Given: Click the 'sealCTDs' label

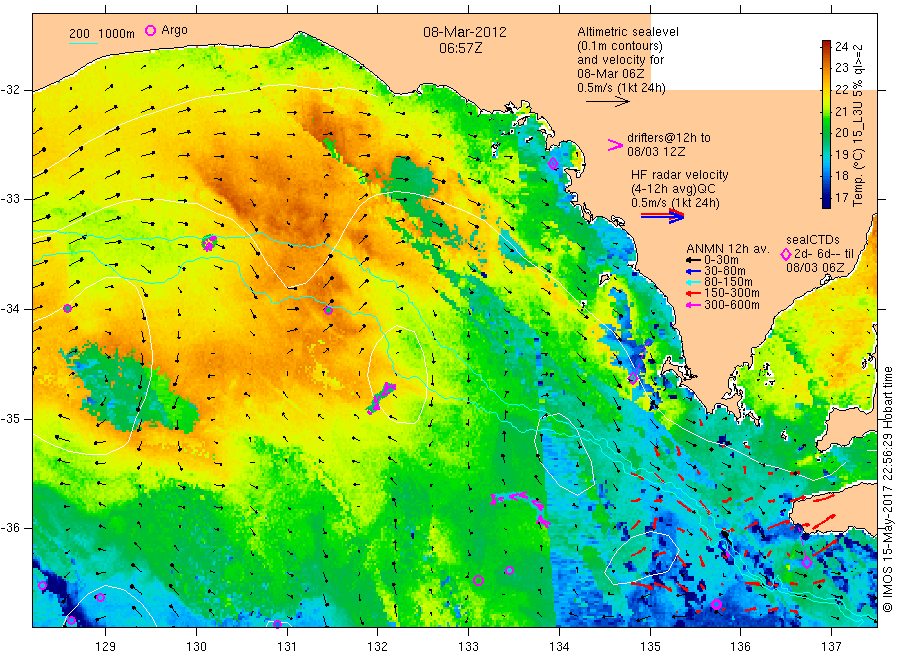Looking at the screenshot, I should pyautogui.click(x=813, y=240).
